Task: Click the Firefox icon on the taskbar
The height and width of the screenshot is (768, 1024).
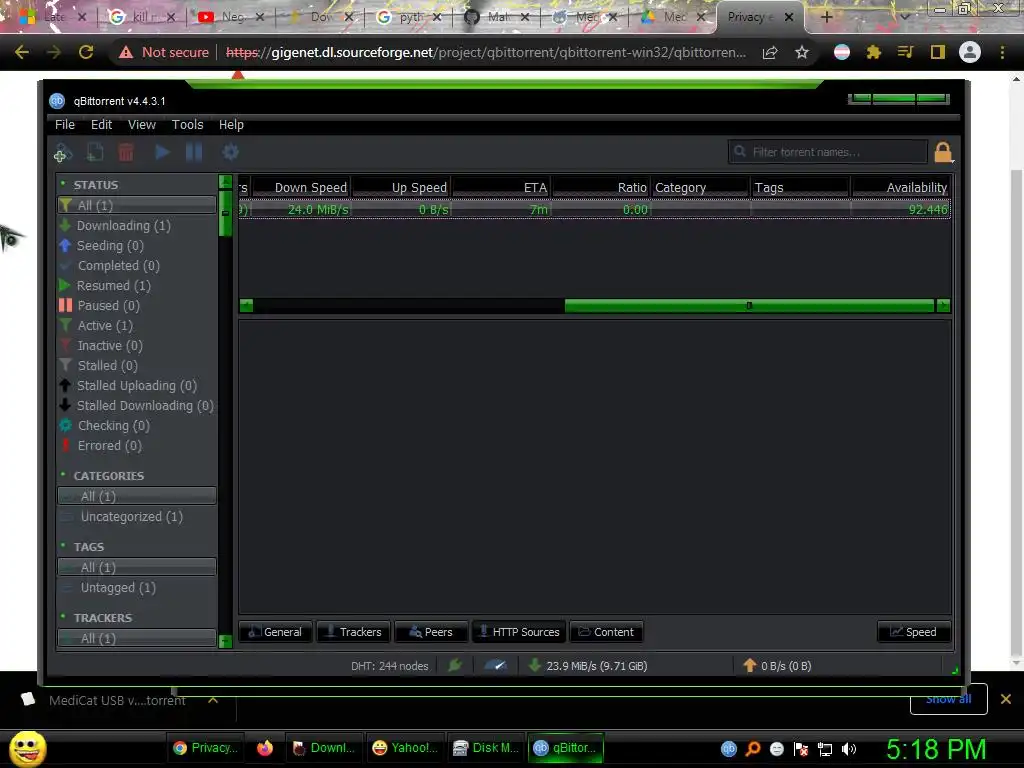Action: pyautogui.click(x=264, y=748)
